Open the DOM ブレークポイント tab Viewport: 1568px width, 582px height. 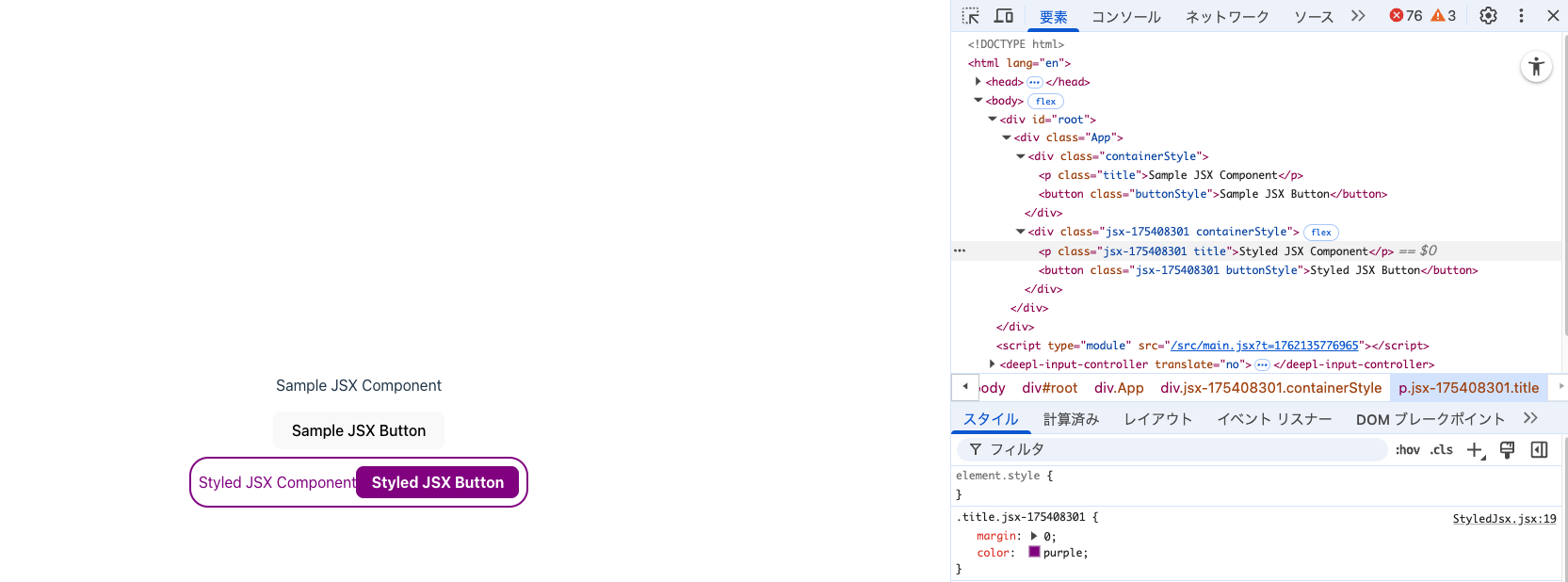coord(1431,419)
